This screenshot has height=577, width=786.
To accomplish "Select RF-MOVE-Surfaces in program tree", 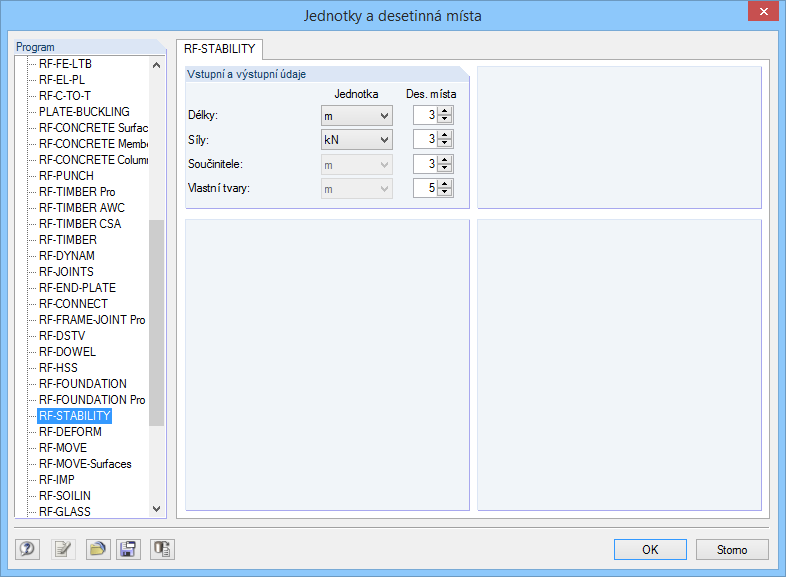I will pyautogui.click(x=85, y=464).
